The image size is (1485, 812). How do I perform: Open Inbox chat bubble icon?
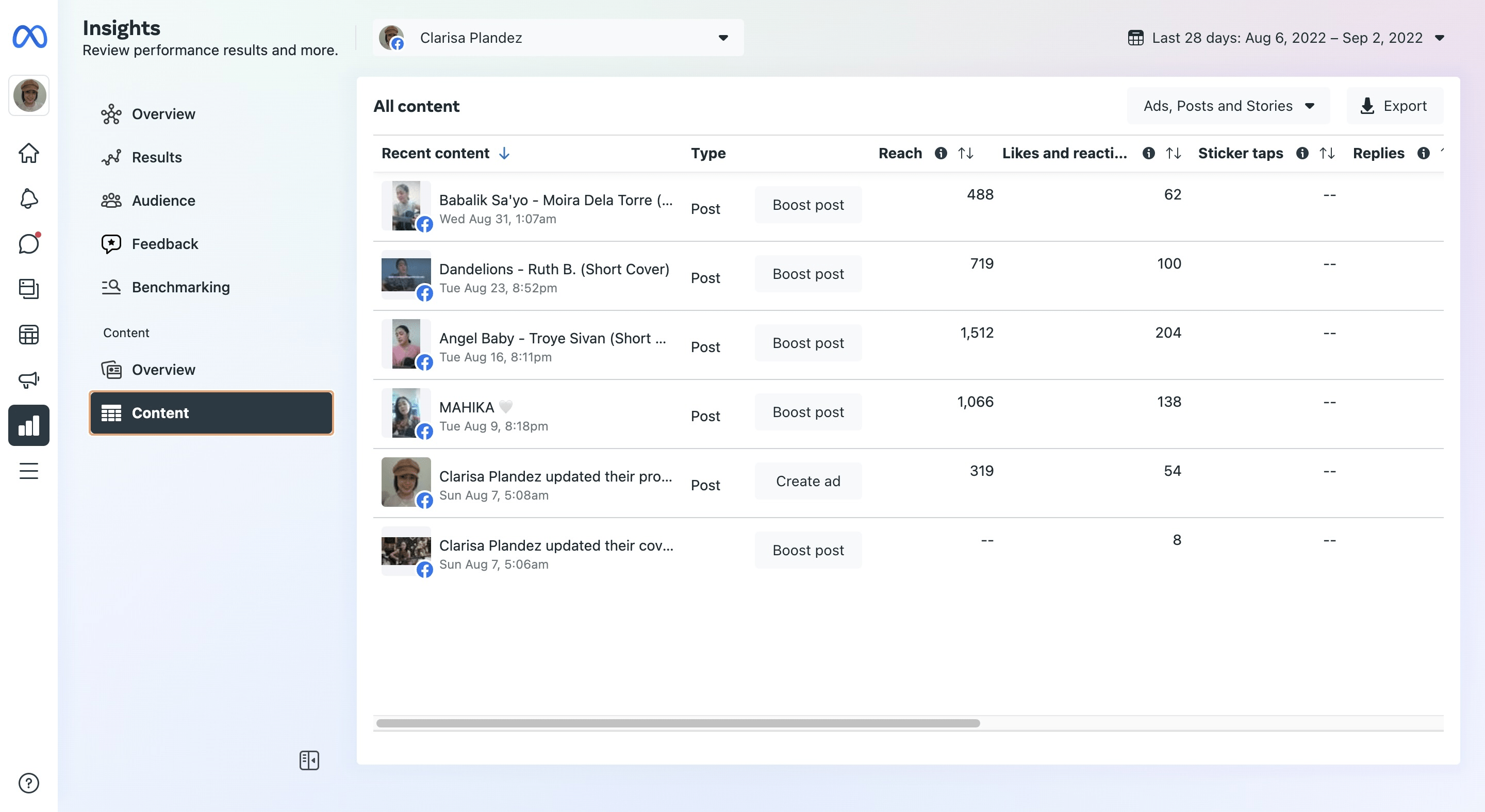point(29,244)
